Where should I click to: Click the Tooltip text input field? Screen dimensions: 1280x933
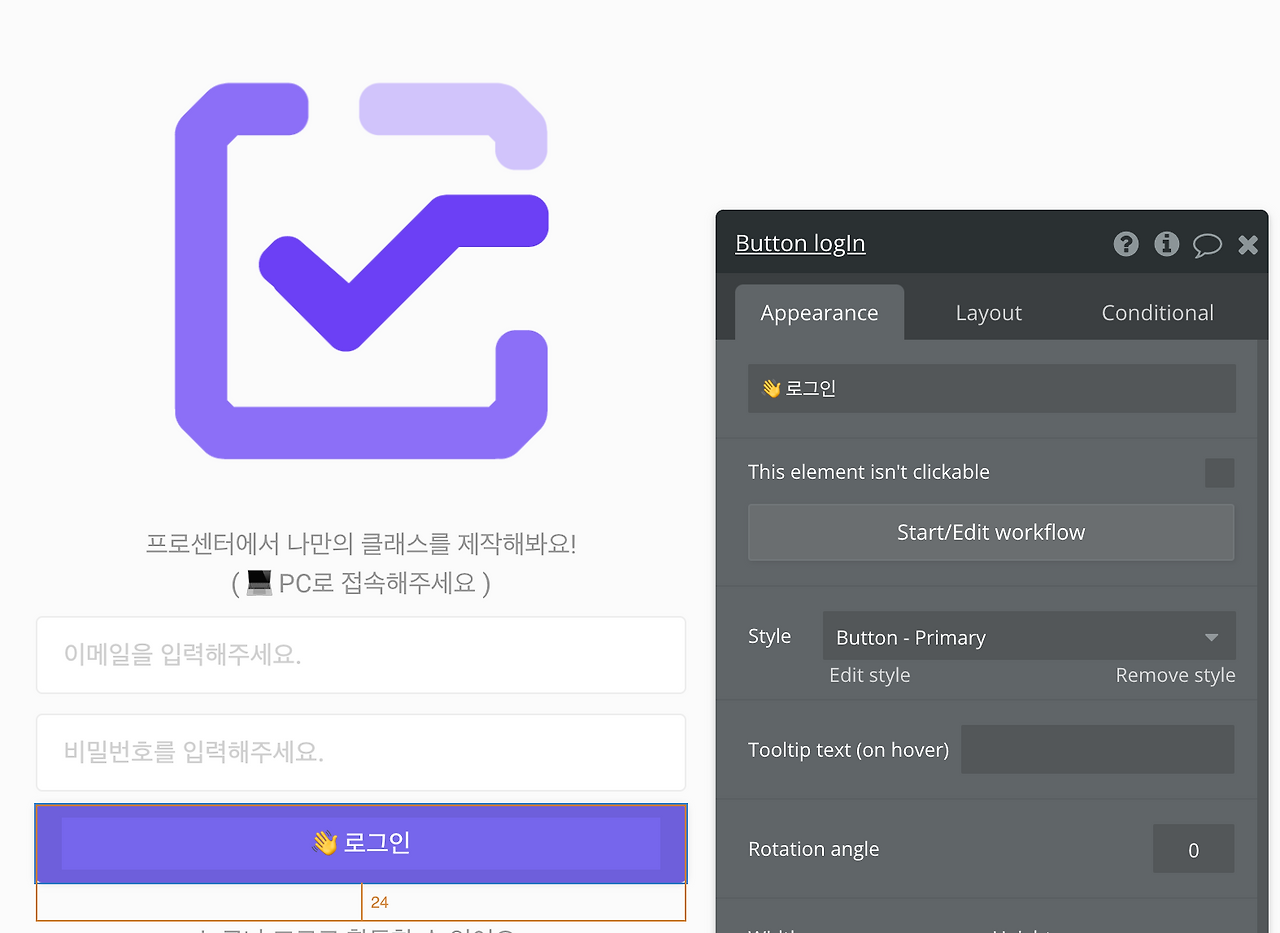coord(1097,749)
